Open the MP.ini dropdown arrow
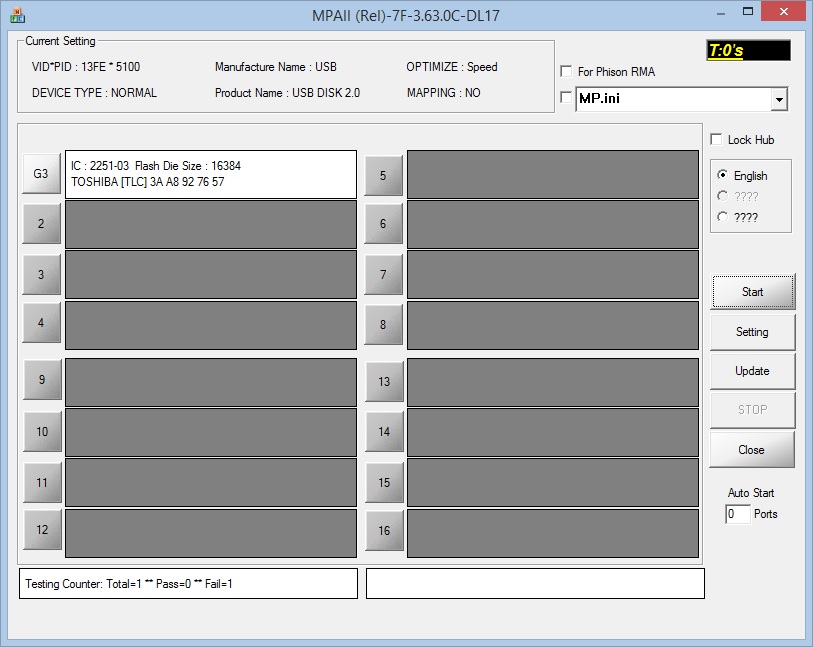The height and width of the screenshot is (647, 813). pyautogui.click(x=779, y=99)
